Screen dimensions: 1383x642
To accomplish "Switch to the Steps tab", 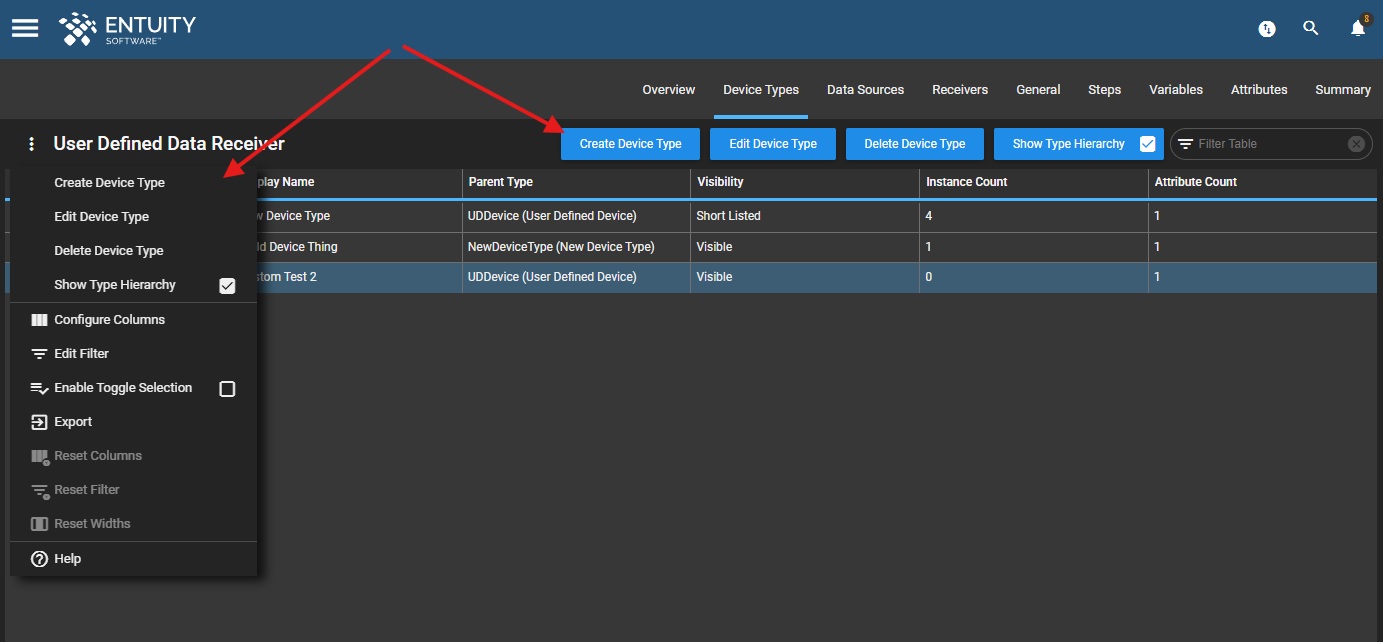I will coord(1104,90).
